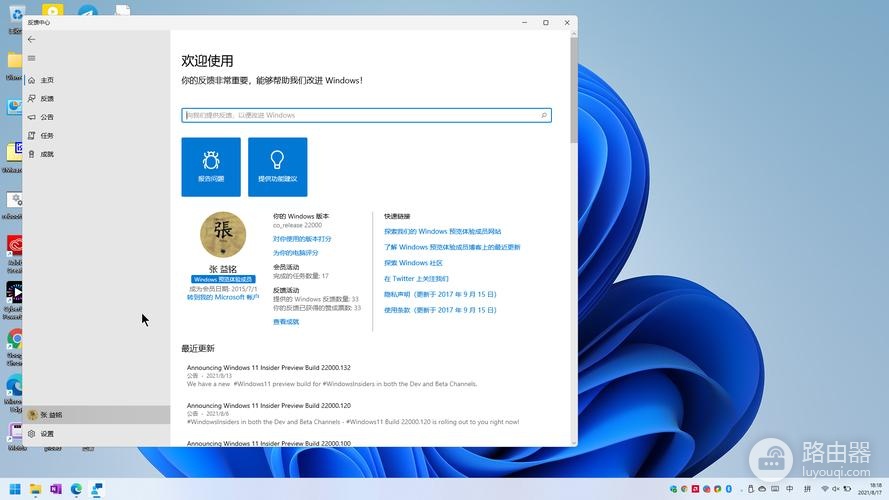Toggle the hamburger navigation menu

click(x=32, y=58)
